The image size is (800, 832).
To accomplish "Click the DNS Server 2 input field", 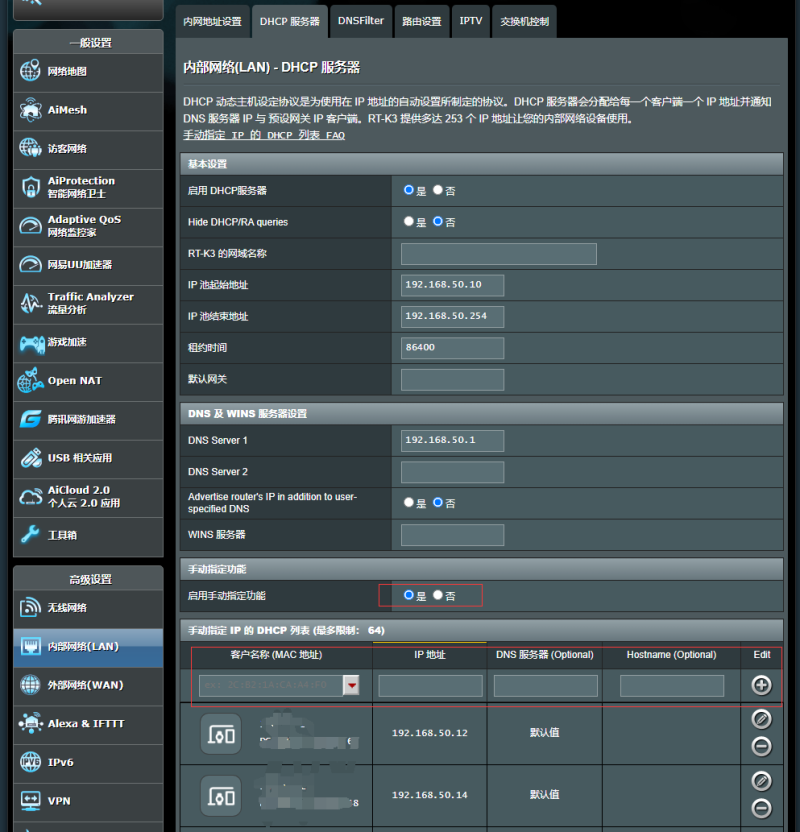I will (x=452, y=472).
